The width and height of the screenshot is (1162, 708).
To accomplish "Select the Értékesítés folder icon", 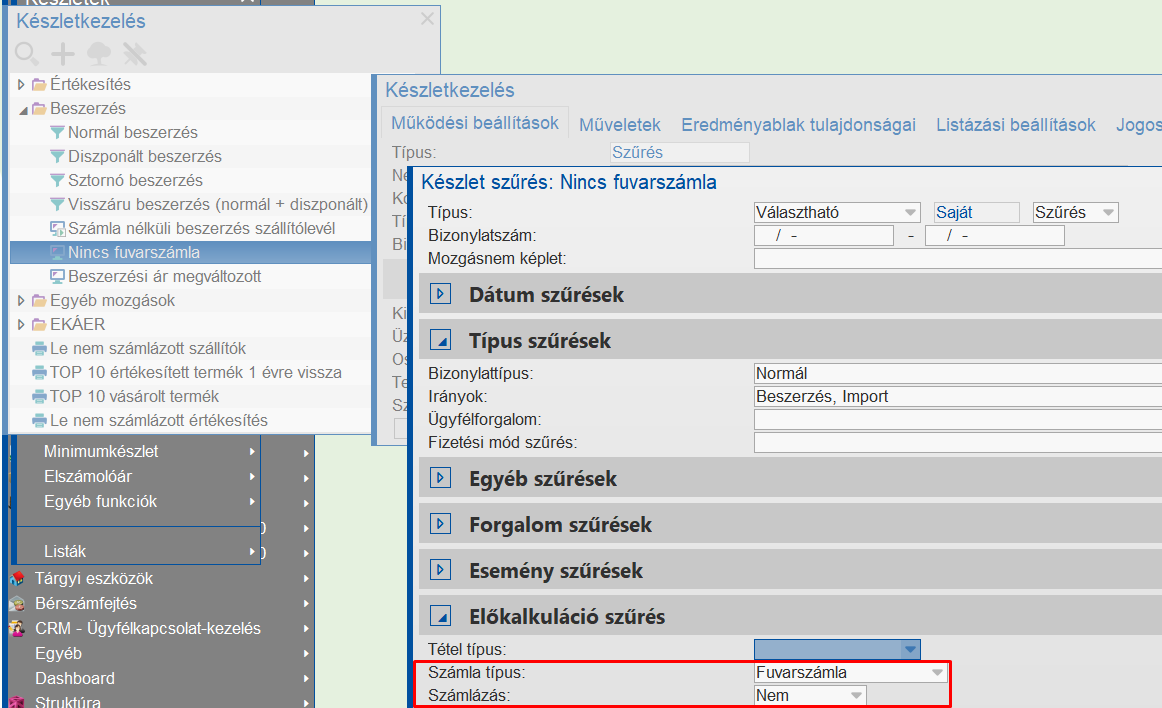I will point(39,85).
